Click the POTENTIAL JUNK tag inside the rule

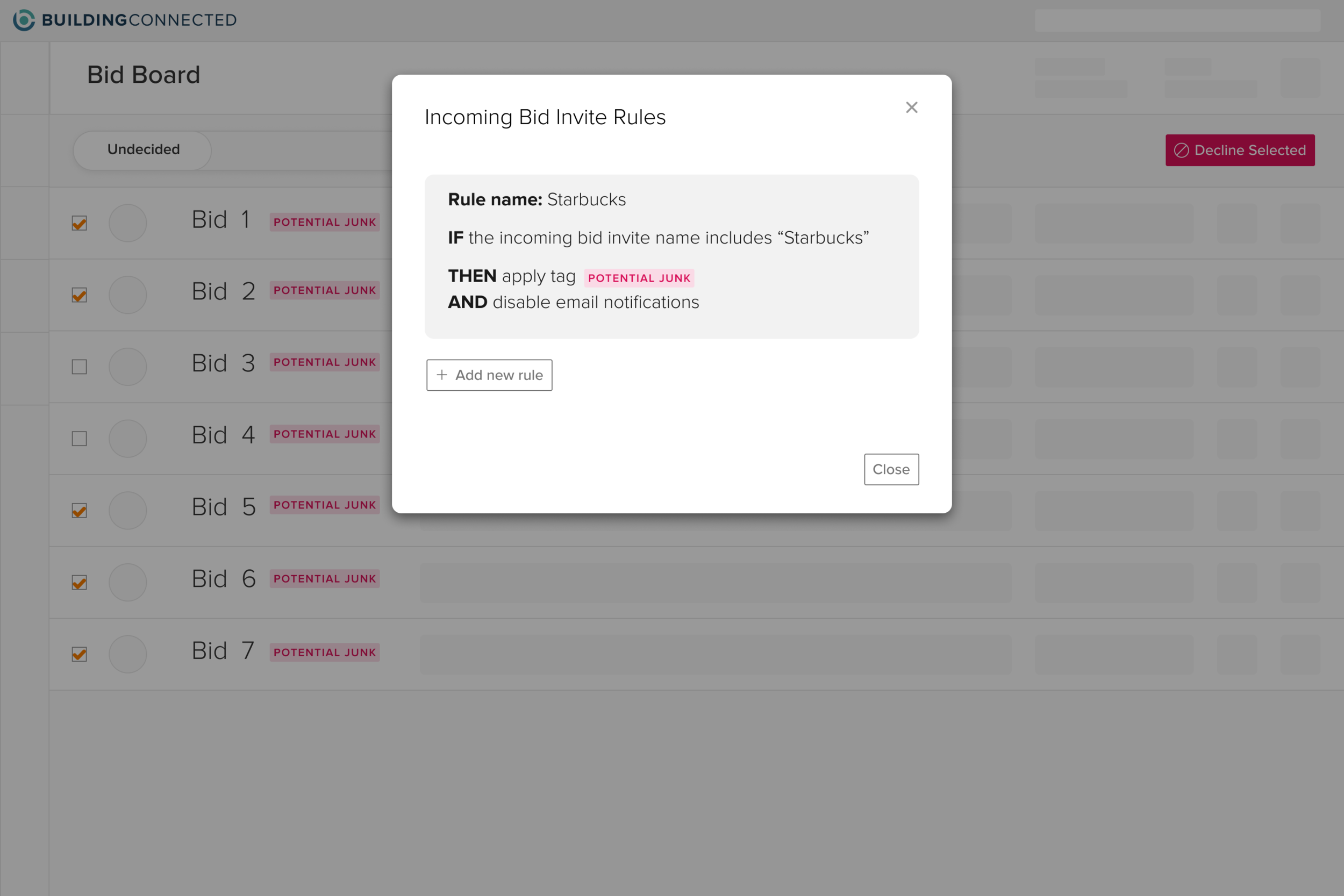point(639,278)
